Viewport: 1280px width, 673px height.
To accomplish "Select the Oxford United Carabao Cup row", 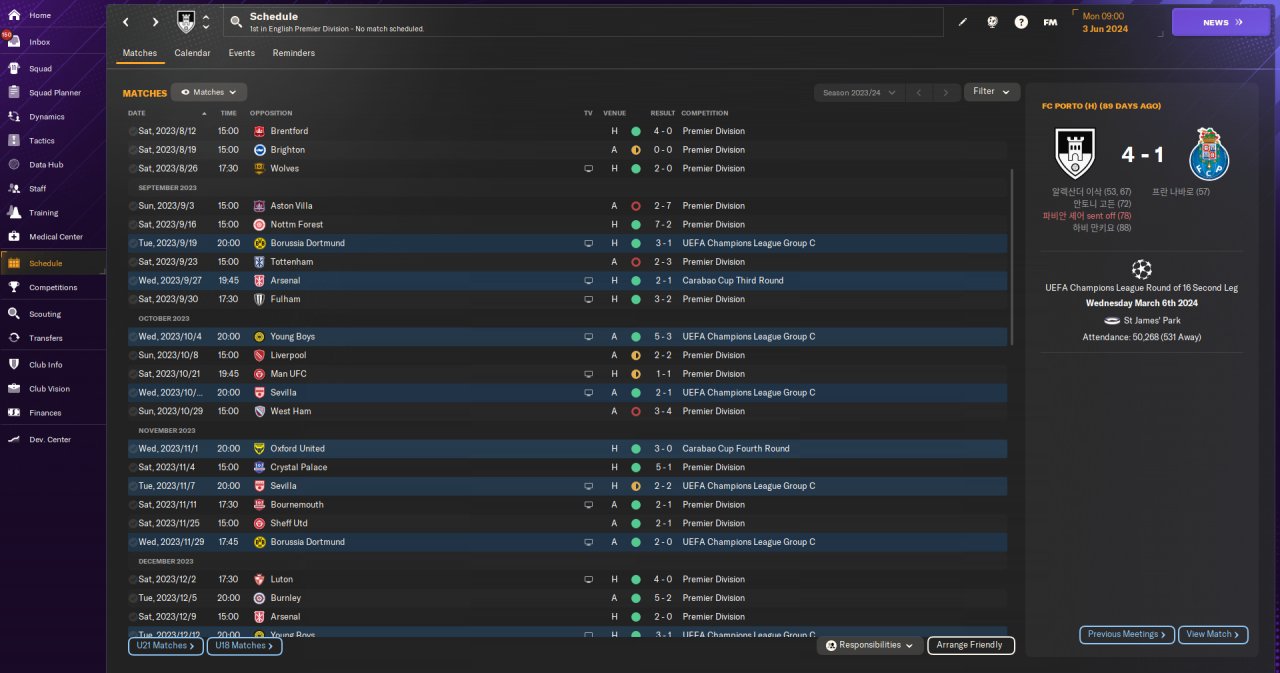I will [568, 449].
